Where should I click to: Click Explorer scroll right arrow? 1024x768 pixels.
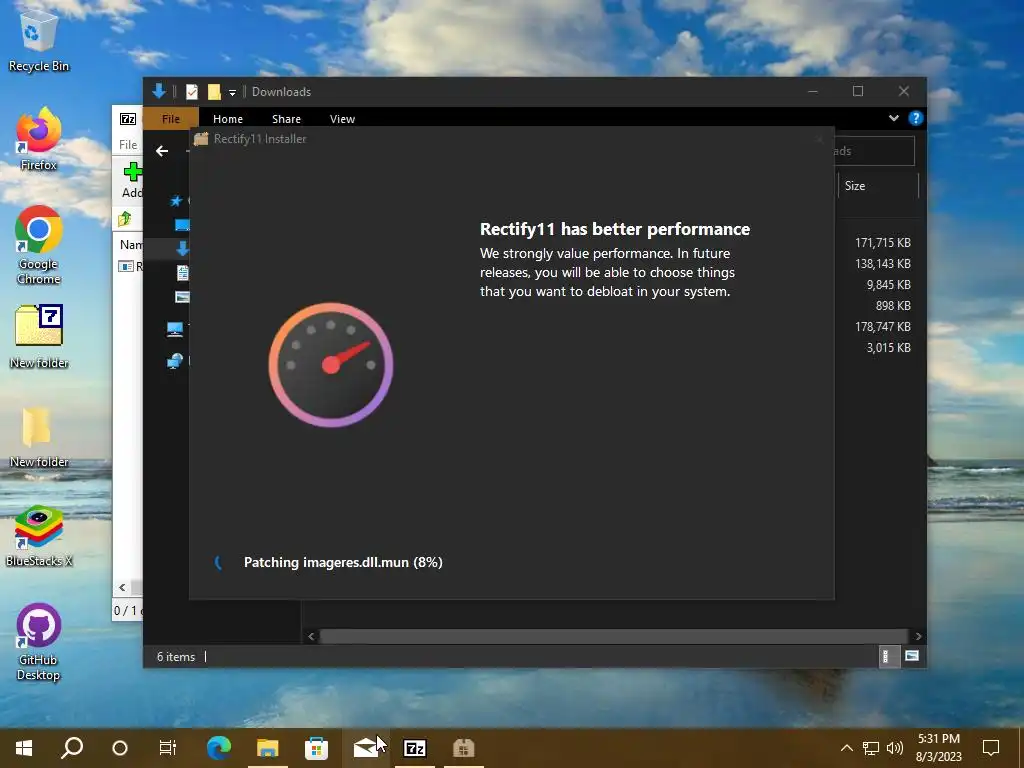(918, 636)
